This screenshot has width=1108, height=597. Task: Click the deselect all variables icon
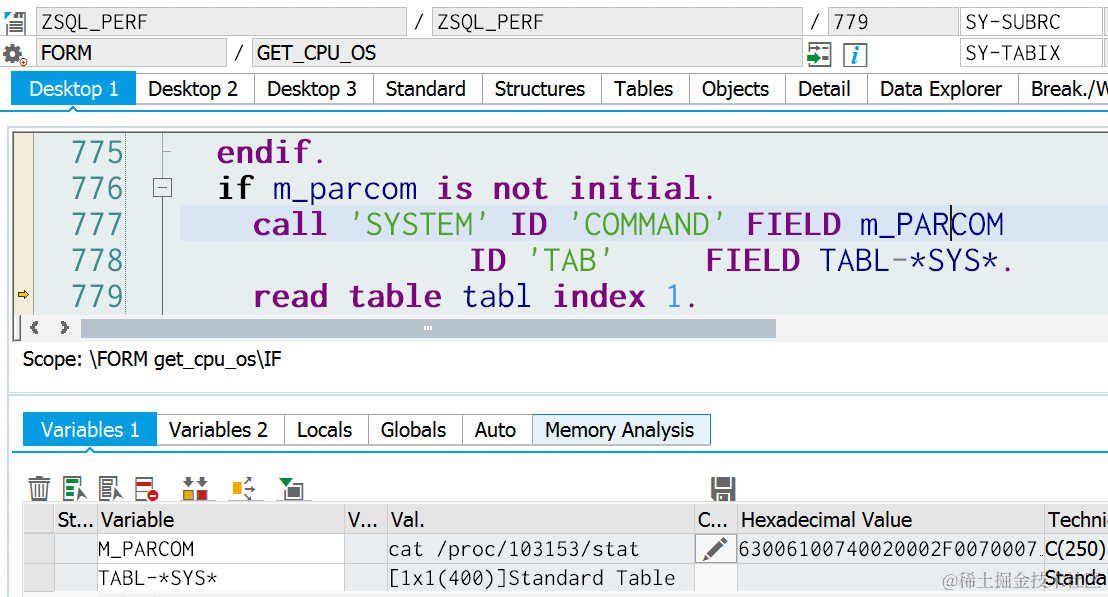click(x=110, y=488)
